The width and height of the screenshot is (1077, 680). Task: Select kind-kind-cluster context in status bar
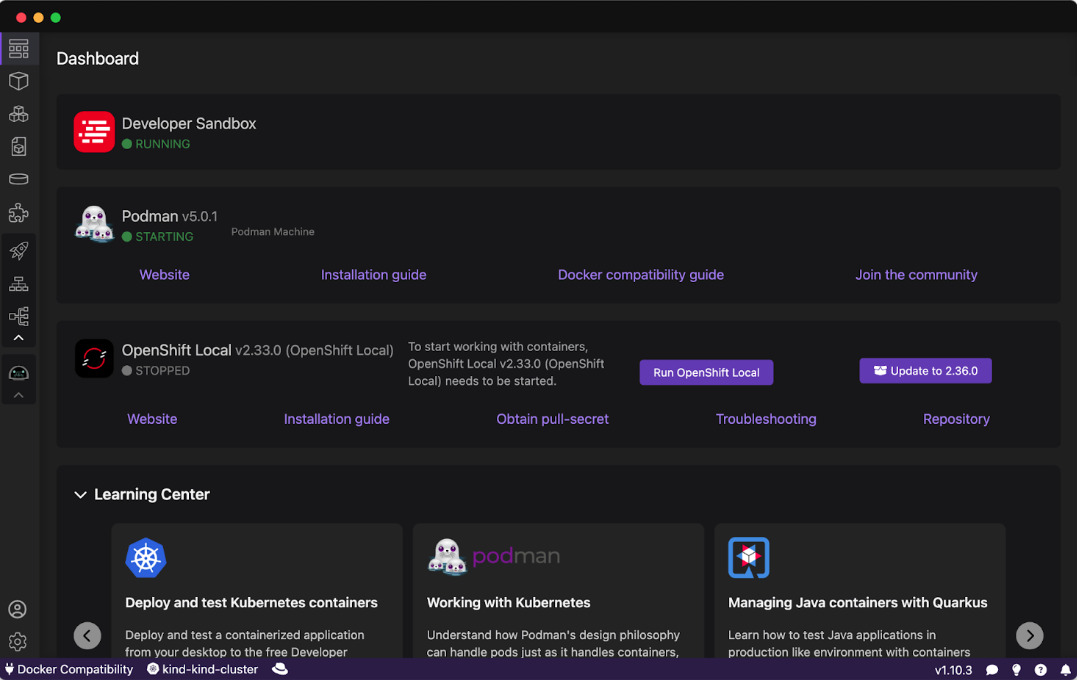202,670
